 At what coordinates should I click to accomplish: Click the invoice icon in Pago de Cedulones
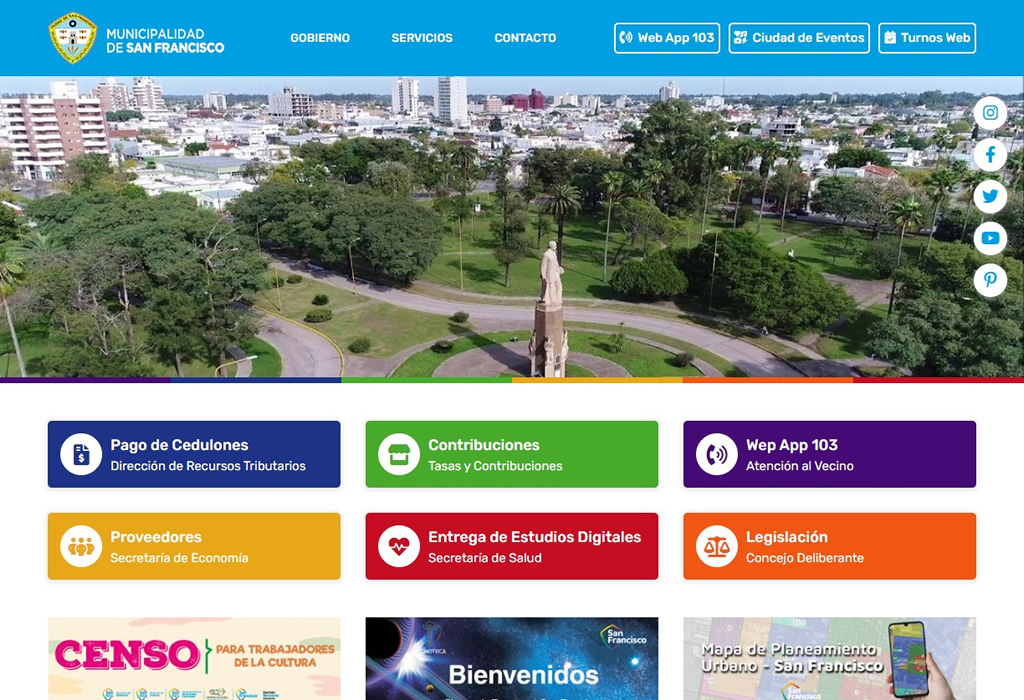point(81,454)
